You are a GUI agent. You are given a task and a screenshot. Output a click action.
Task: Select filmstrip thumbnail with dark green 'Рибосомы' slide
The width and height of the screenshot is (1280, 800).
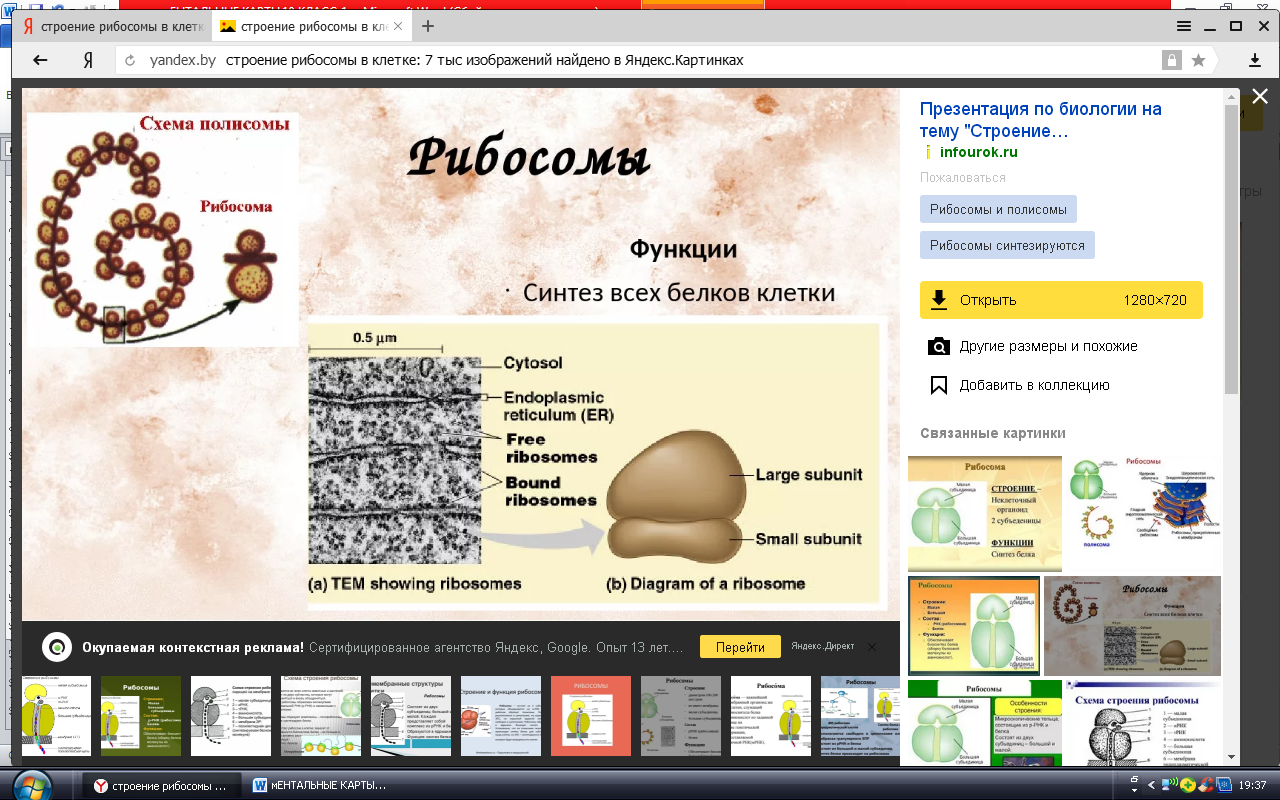[141, 715]
